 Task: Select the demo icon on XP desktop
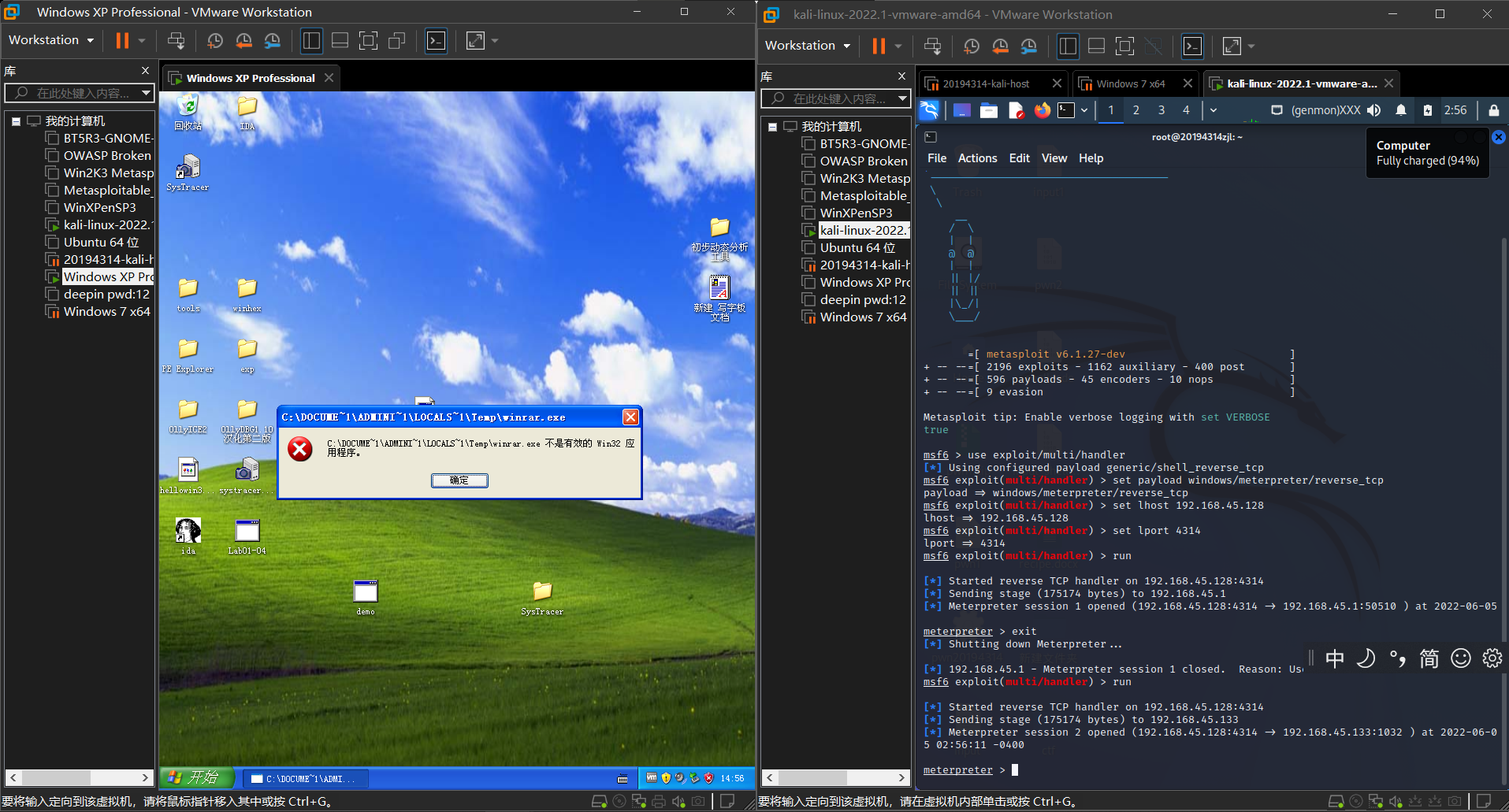366,598
